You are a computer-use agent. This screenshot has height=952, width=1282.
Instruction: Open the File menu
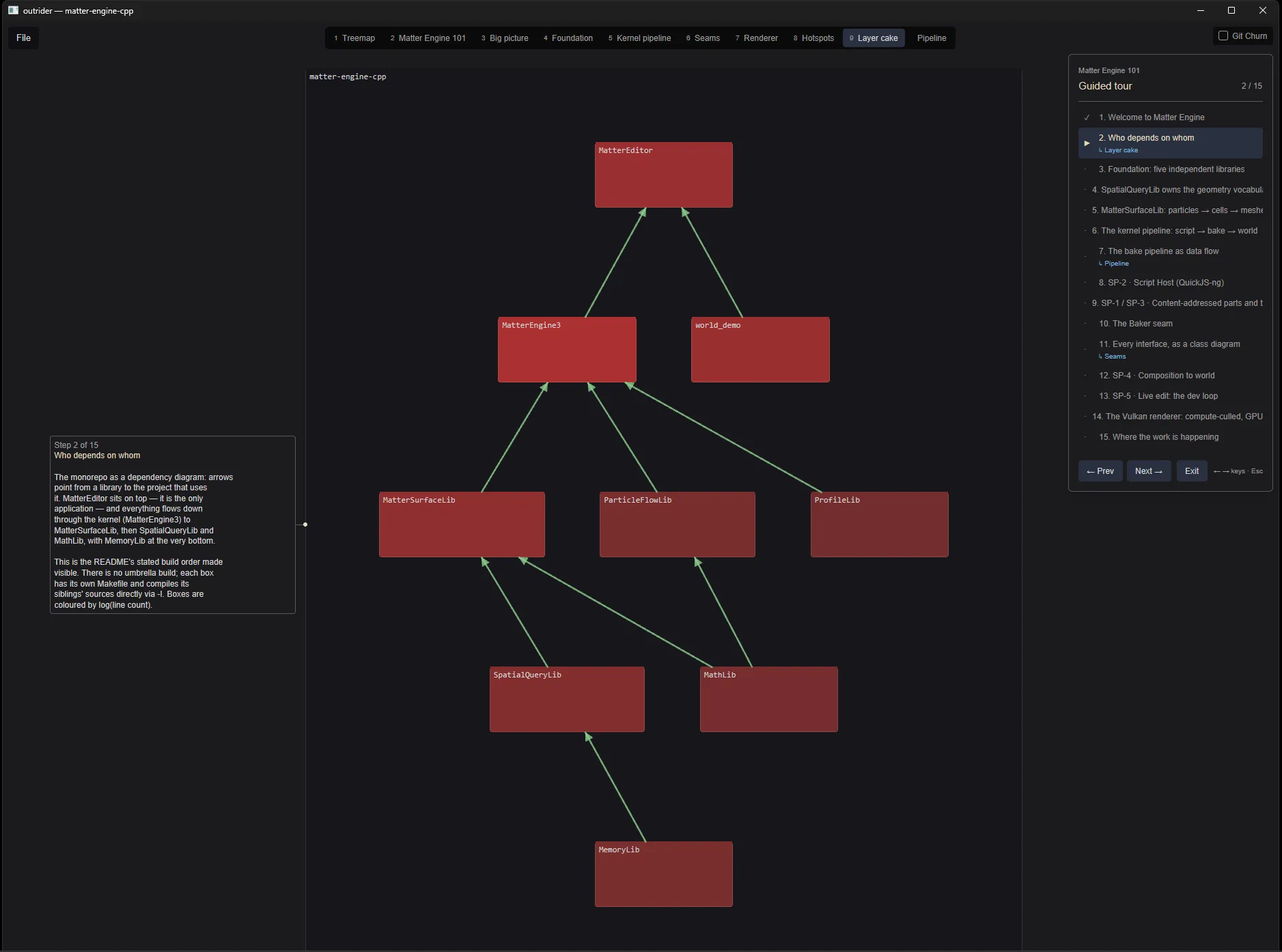(23, 38)
